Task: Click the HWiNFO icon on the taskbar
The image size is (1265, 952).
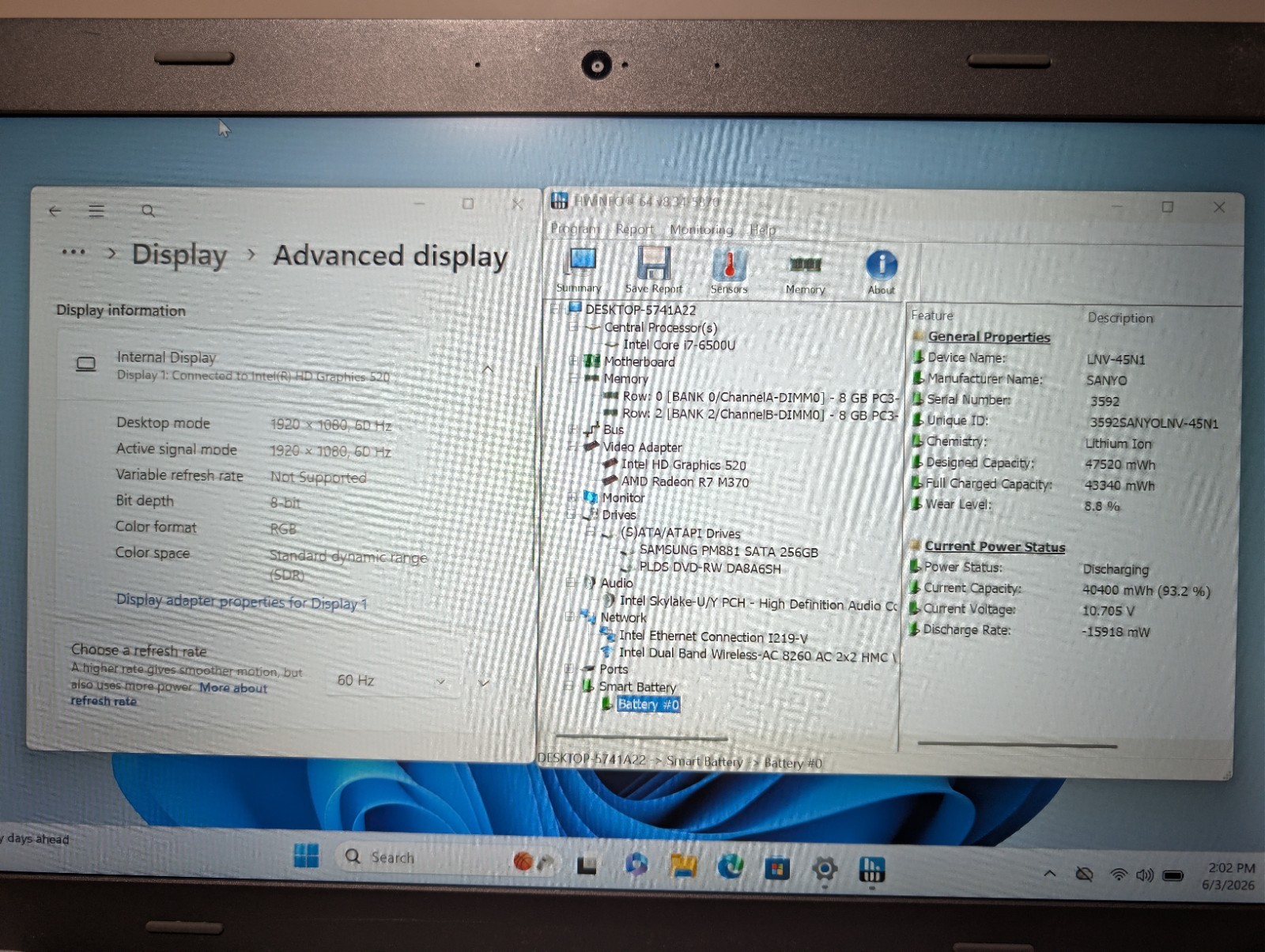Action: (x=871, y=871)
